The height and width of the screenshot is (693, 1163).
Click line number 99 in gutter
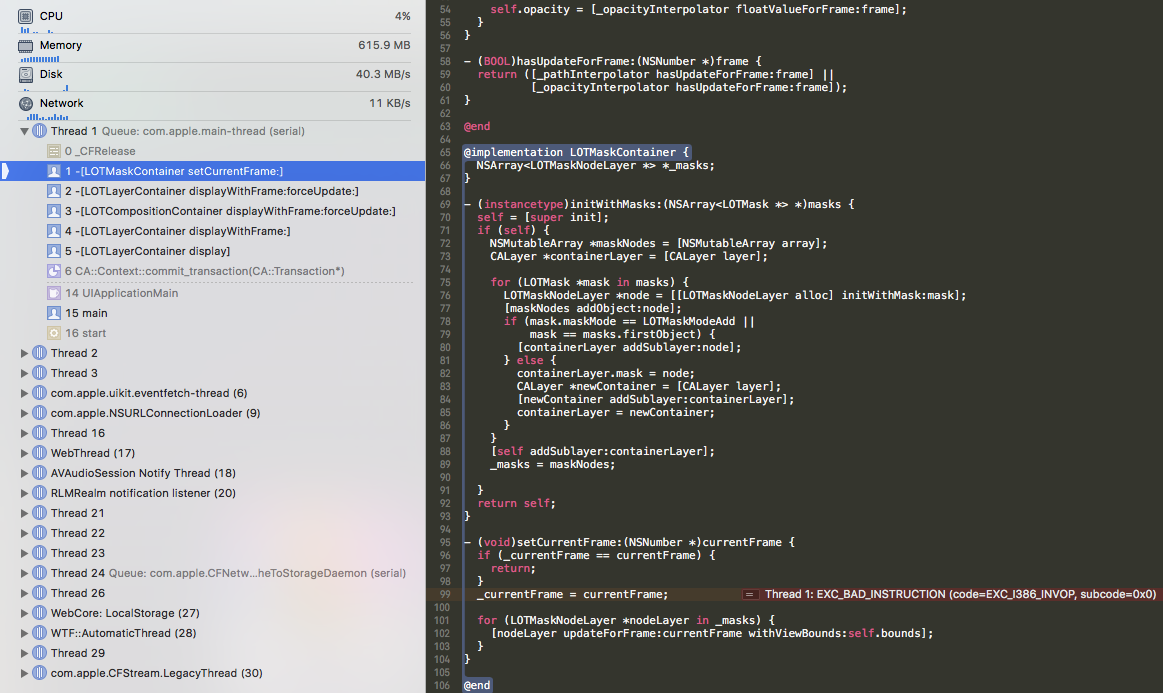444,594
